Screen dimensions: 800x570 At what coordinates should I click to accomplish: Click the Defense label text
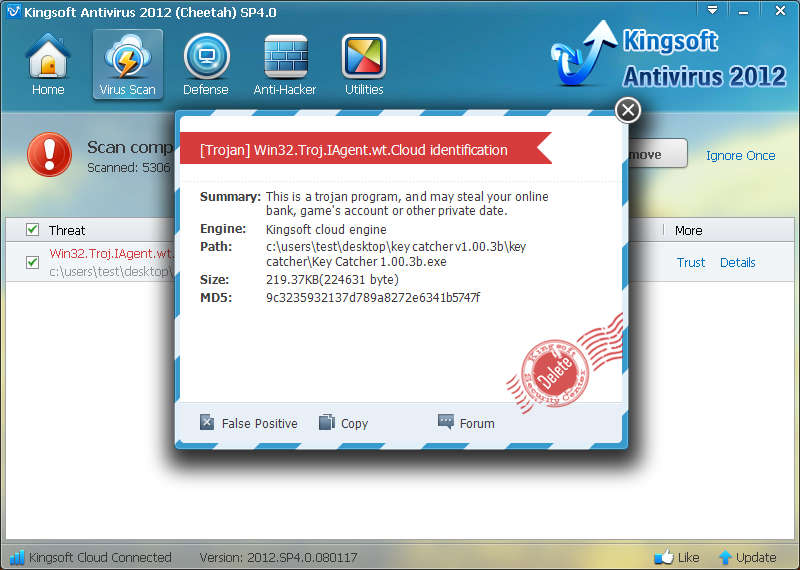click(x=206, y=90)
